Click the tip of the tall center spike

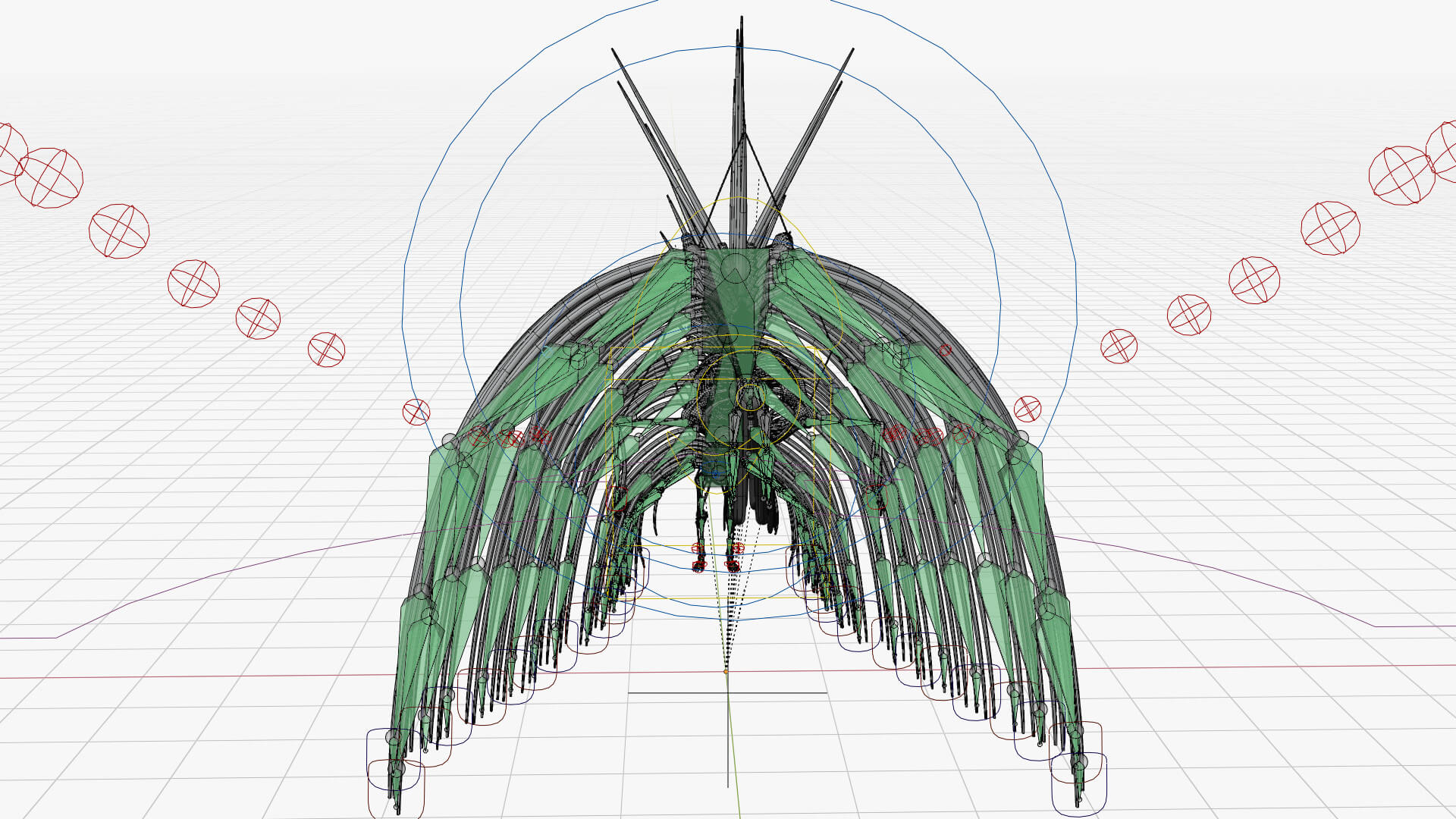pos(740,21)
